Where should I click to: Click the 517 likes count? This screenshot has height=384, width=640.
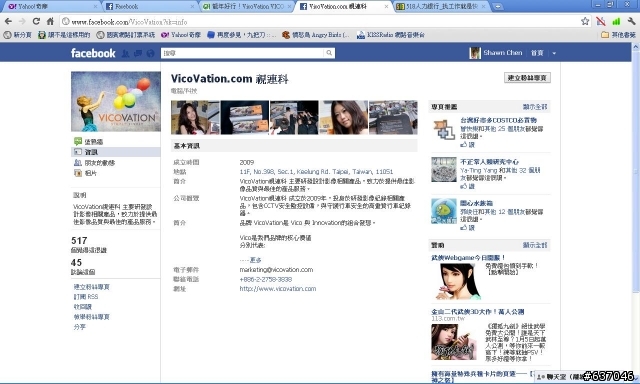[79, 240]
